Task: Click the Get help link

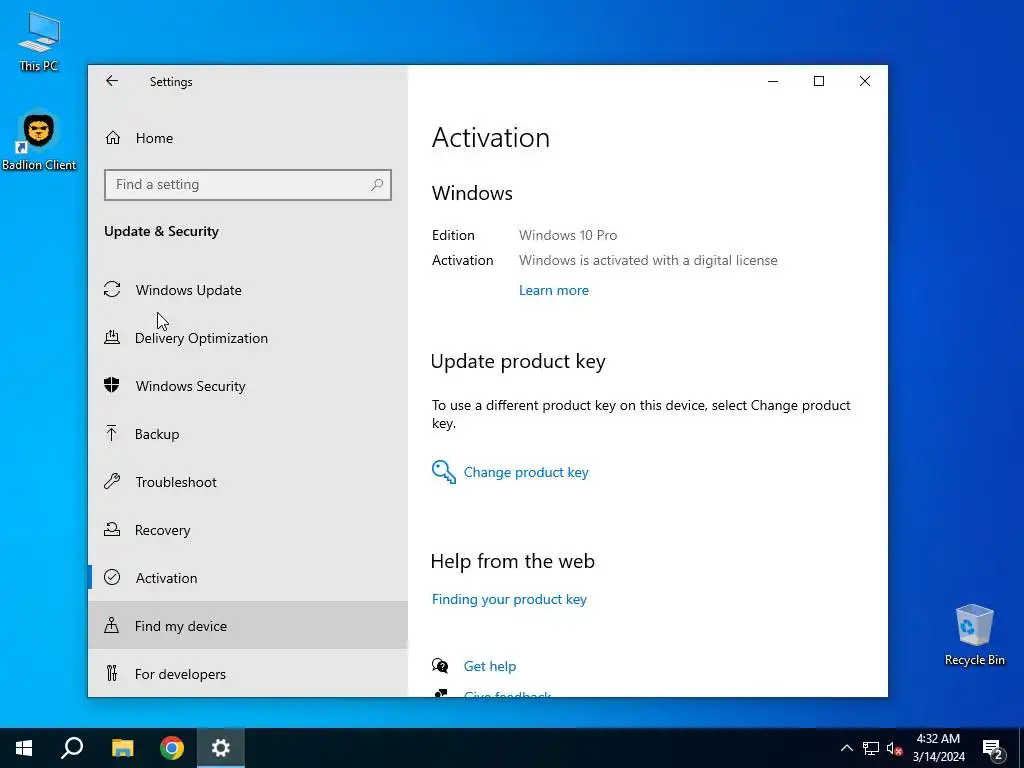Action: (490, 665)
